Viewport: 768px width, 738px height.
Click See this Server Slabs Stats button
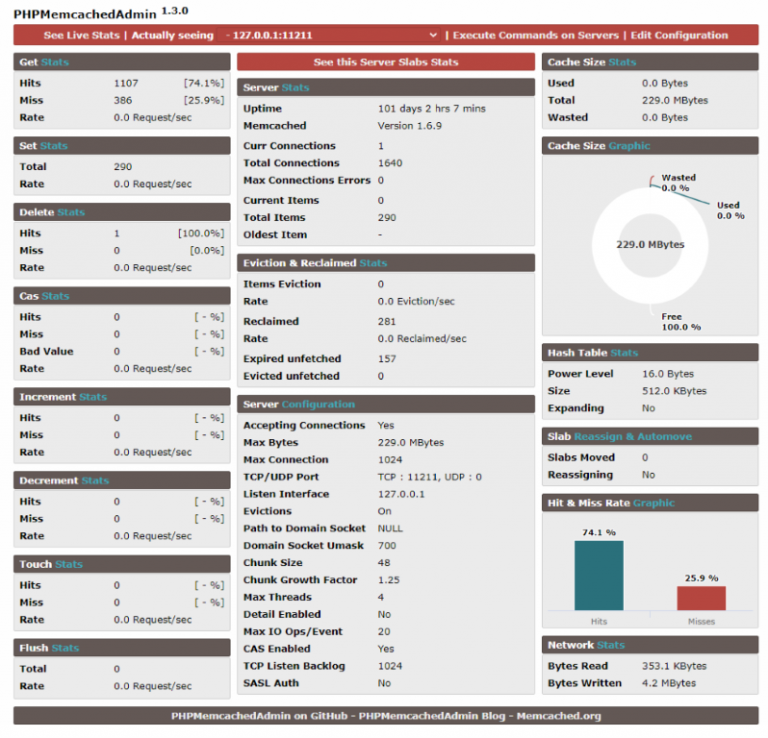click(x=386, y=62)
